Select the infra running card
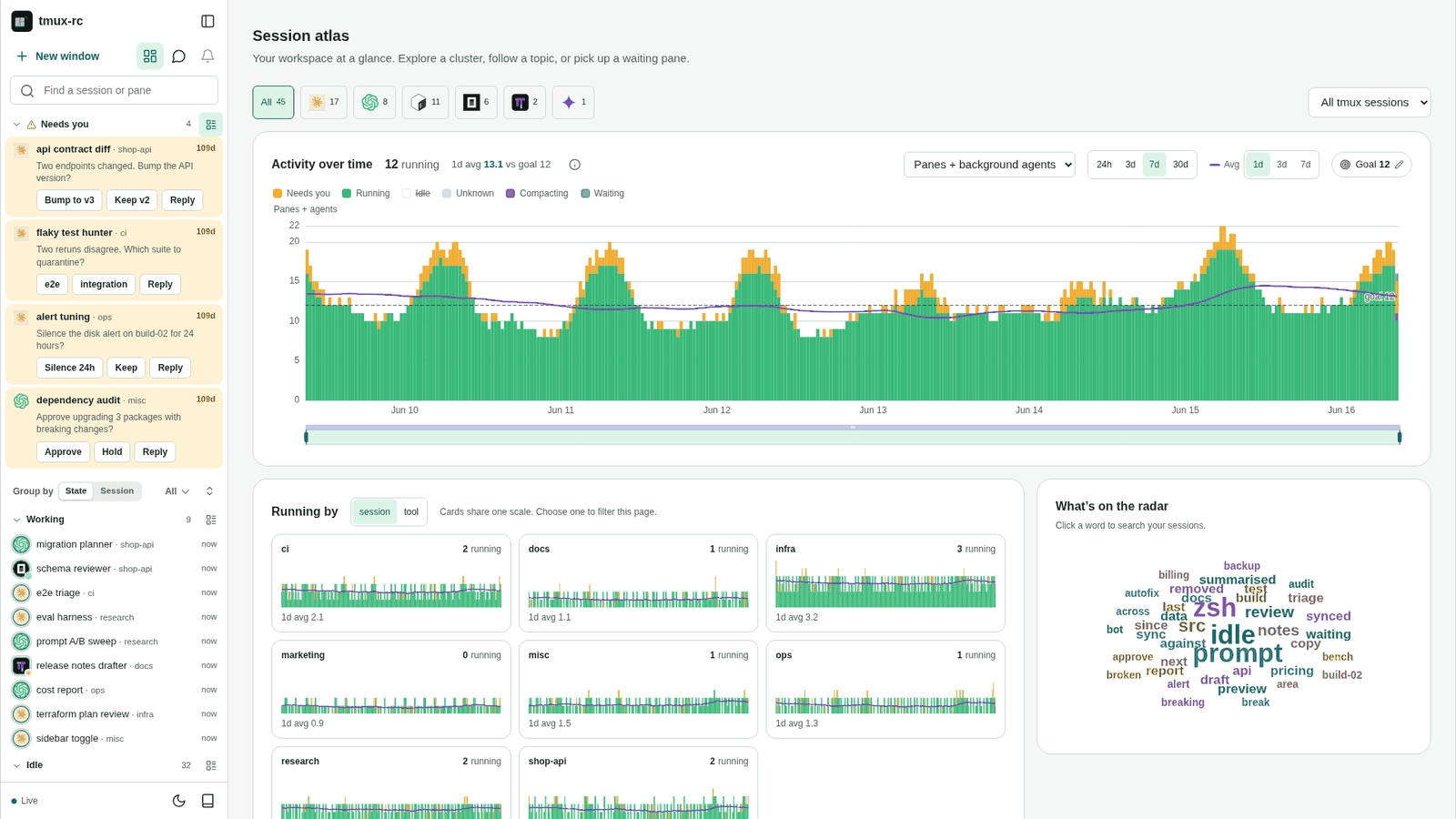Viewport: 1456px width, 819px height. tap(885, 583)
